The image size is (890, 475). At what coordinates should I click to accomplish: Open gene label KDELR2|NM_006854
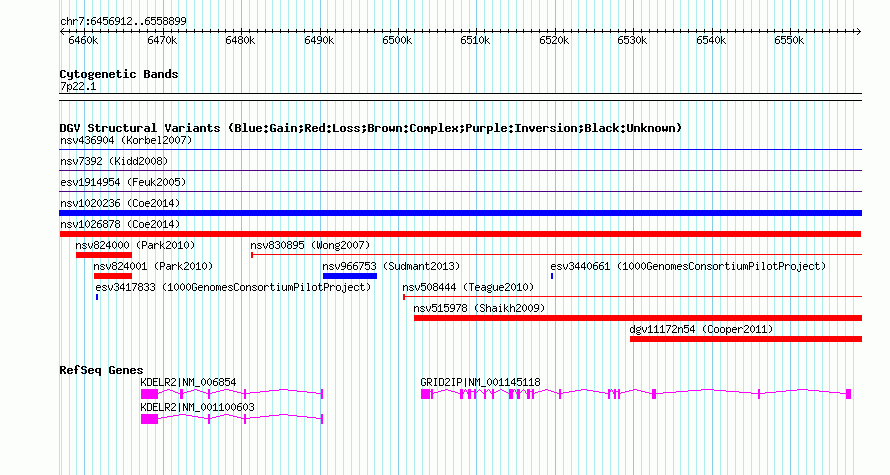click(188, 382)
